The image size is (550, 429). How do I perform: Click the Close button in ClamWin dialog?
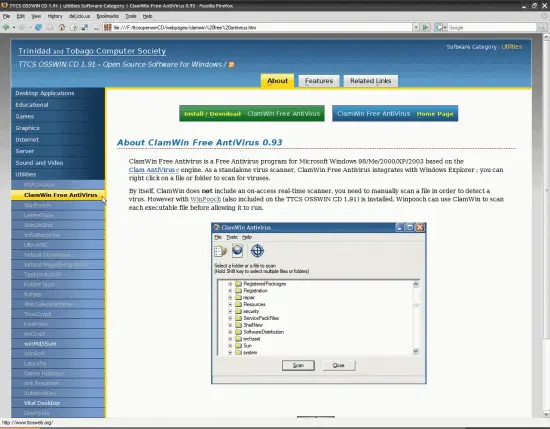339,366
